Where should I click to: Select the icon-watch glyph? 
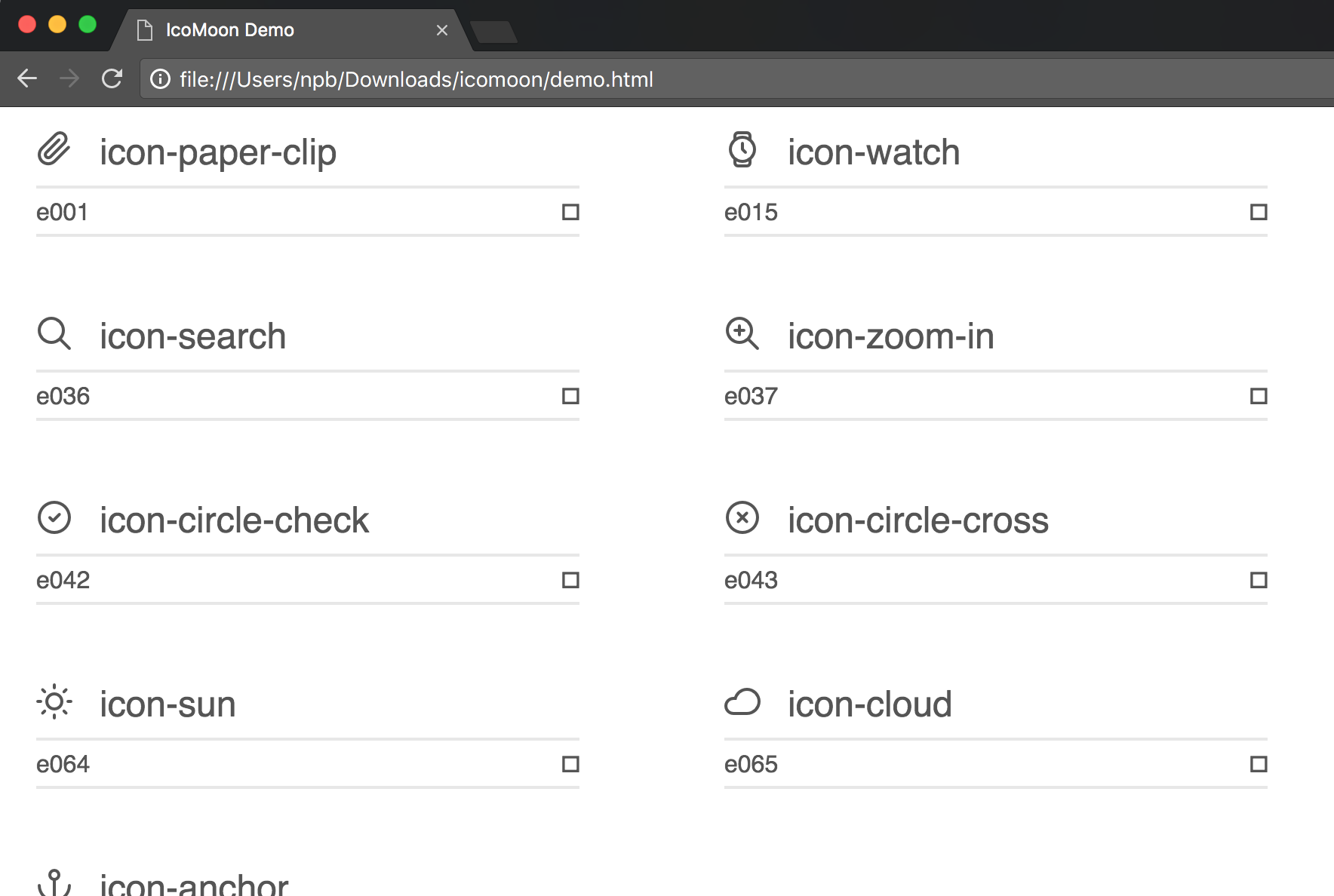742,150
